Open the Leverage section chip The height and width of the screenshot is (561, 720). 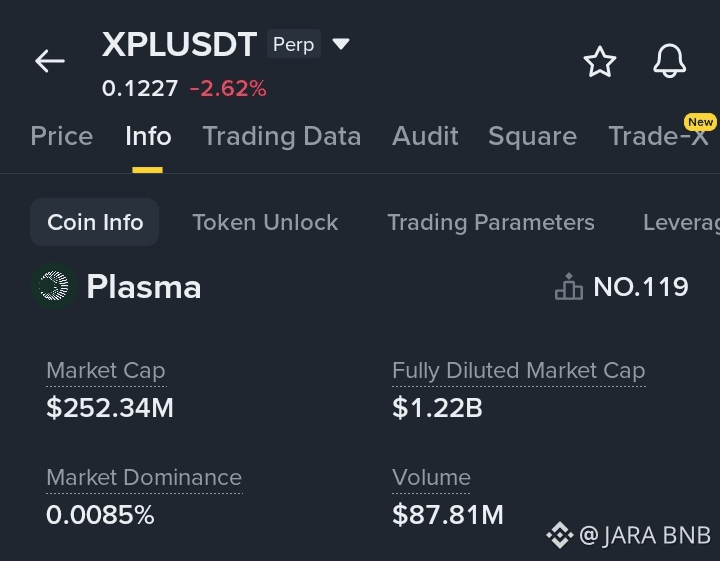pyautogui.click(x=682, y=222)
